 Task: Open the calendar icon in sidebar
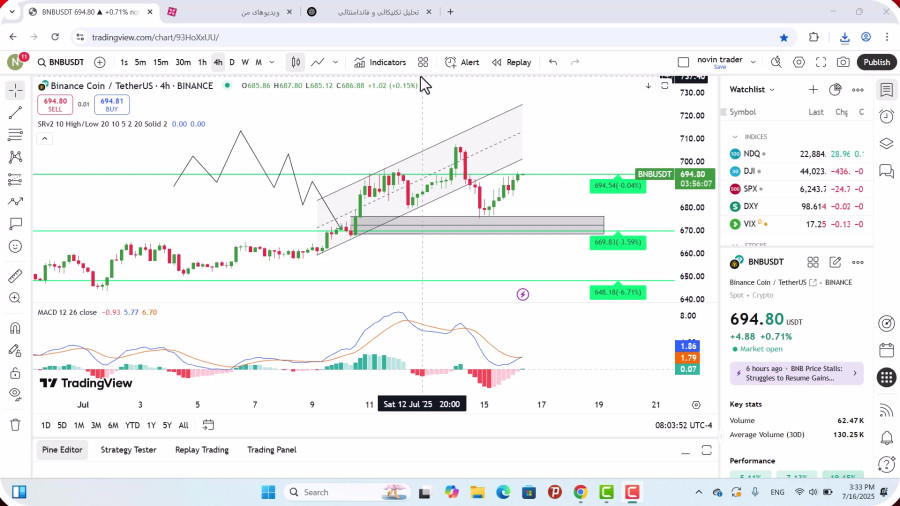(887, 350)
